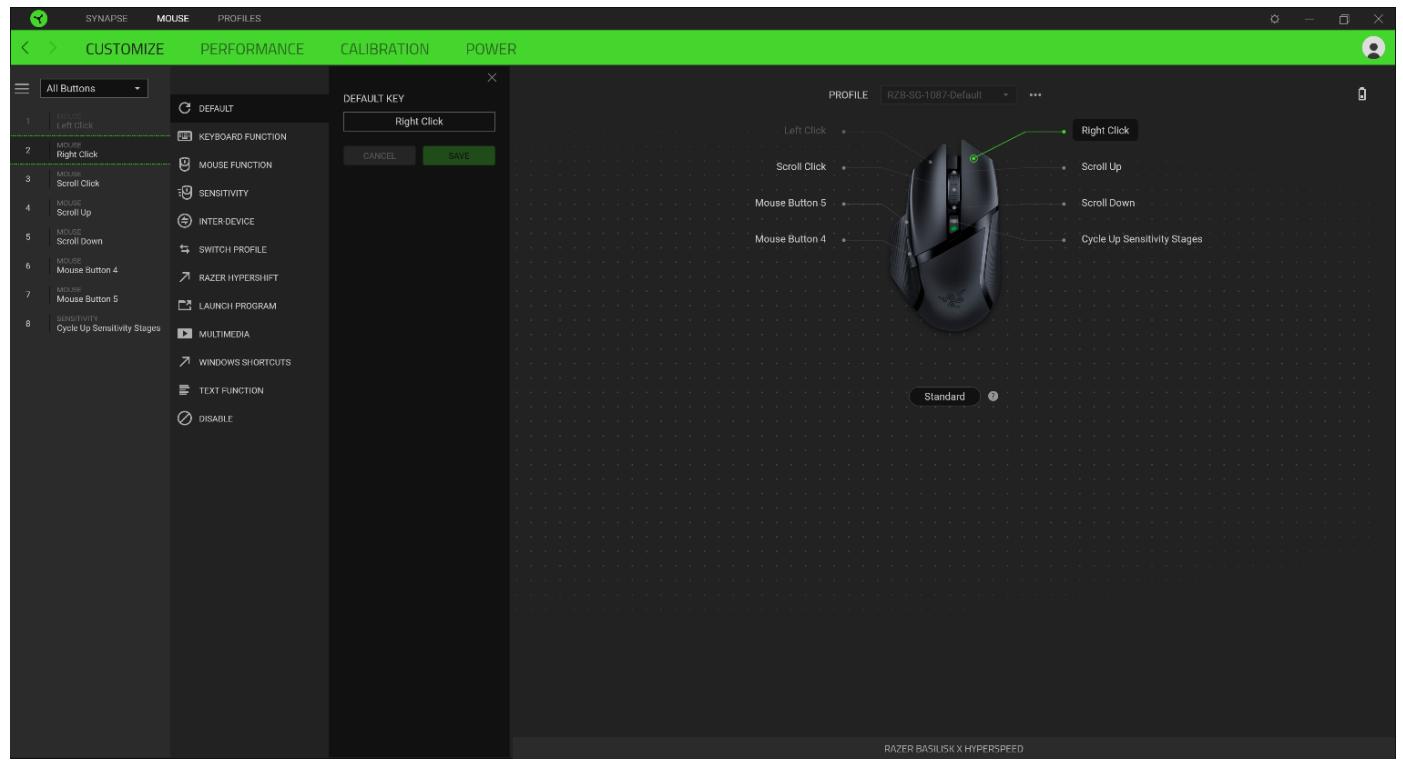Image resolution: width=1403 pixels, height=762 pixels.
Task: Click the Inter-Device icon
Action: point(184,220)
